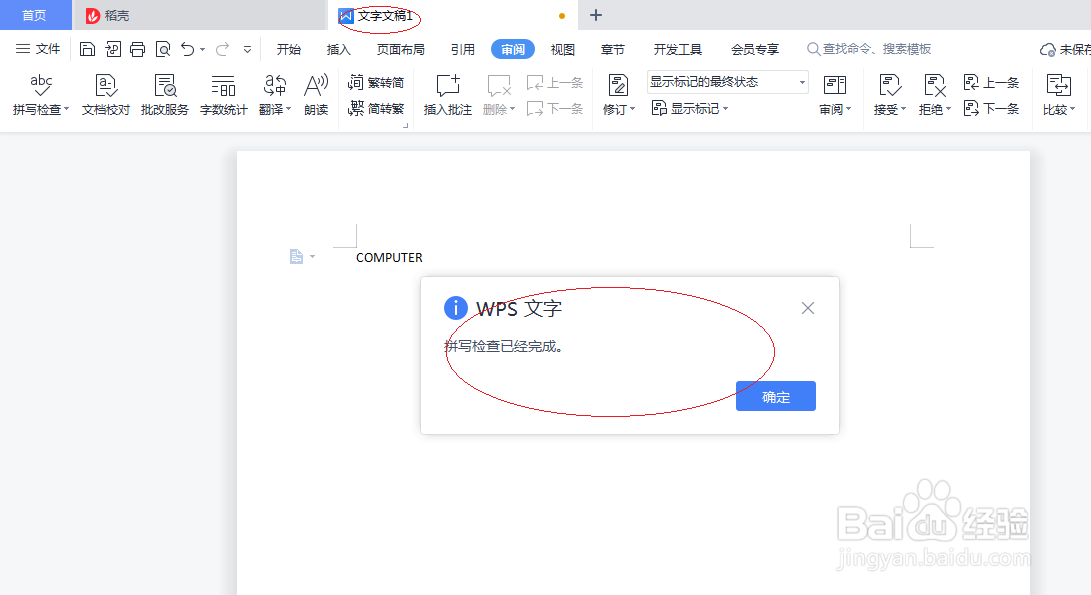Click 接受 accept change
Viewport: 1091px width, 595px height.
click(889, 94)
